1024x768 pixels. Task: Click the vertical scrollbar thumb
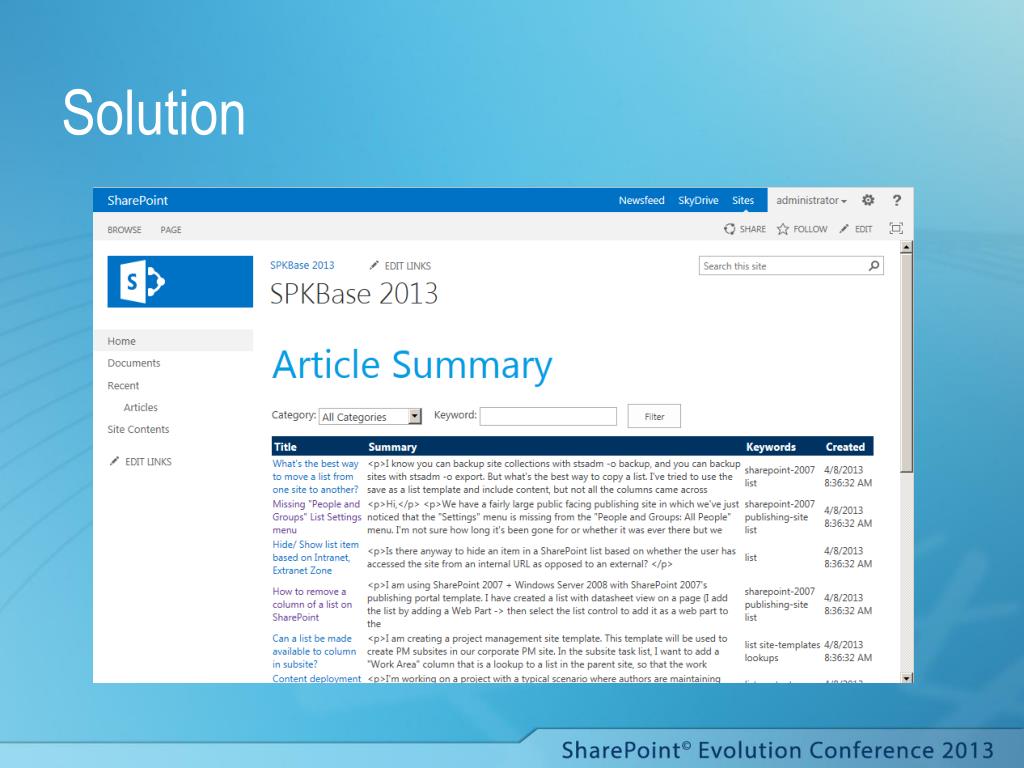pos(906,364)
